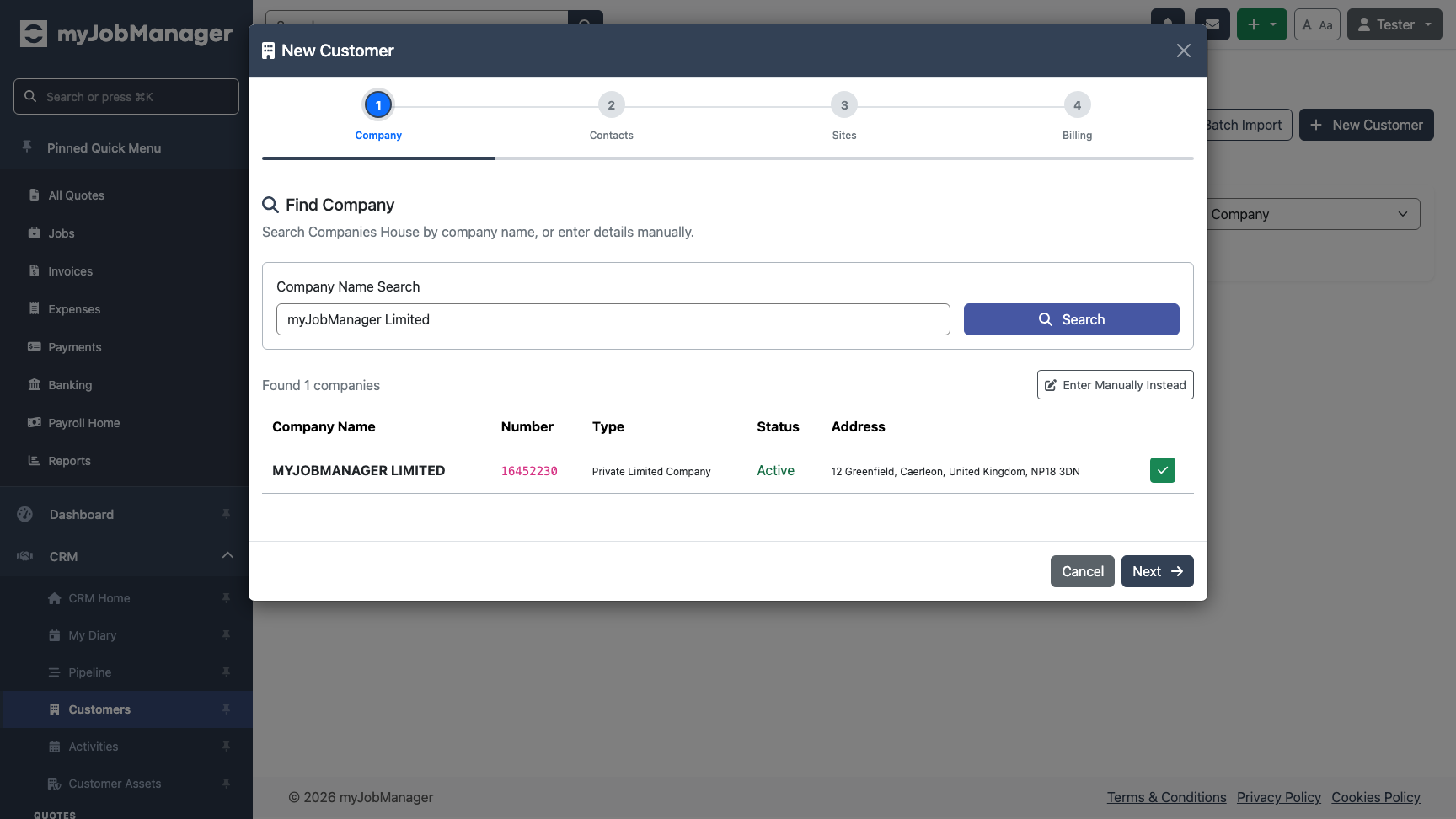Click the pin icon next to Activities
The width and height of the screenshot is (1456, 819).
coord(226,747)
